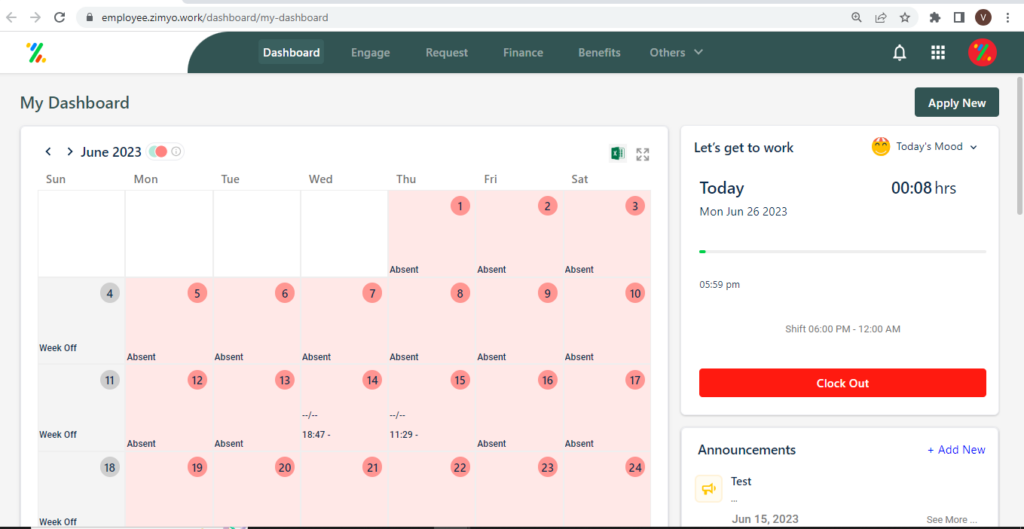Click the Test announcement megaphone icon

click(709, 489)
